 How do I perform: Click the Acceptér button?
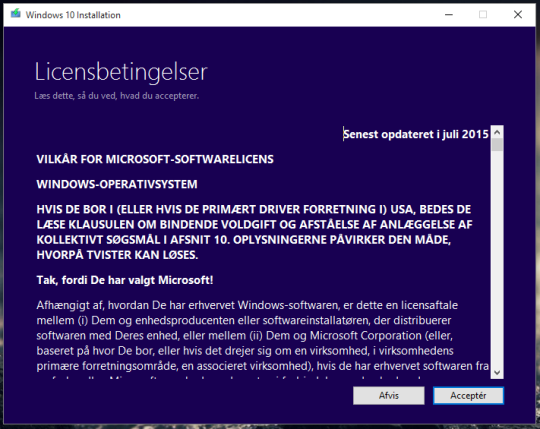(468, 396)
